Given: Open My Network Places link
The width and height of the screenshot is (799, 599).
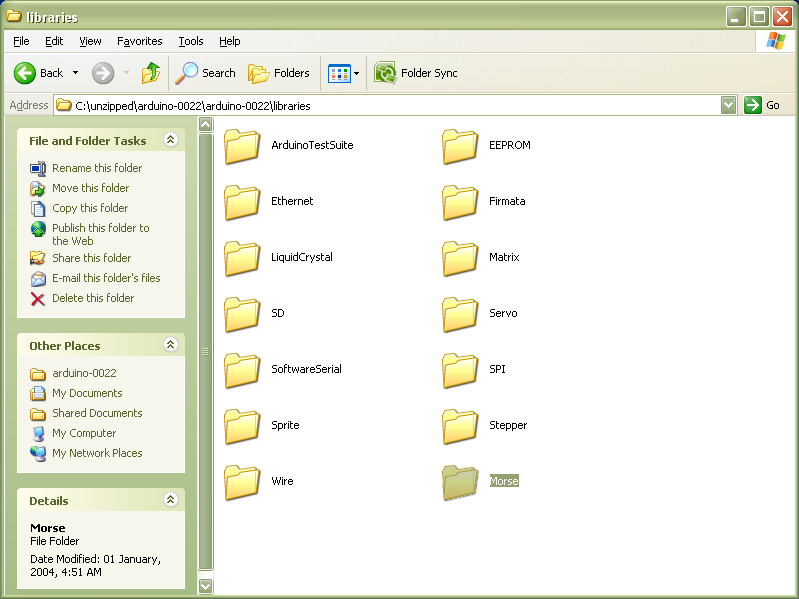Looking at the screenshot, I should pyautogui.click(x=97, y=453).
